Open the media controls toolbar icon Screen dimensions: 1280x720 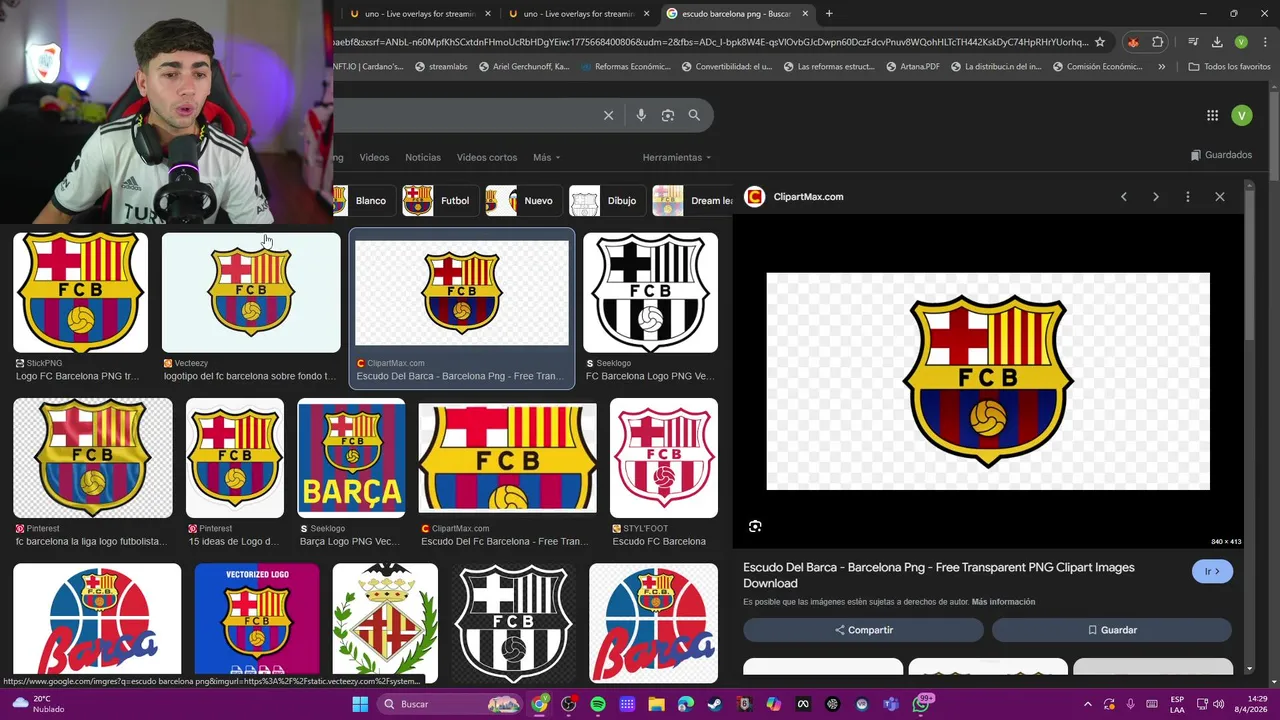click(1194, 42)
